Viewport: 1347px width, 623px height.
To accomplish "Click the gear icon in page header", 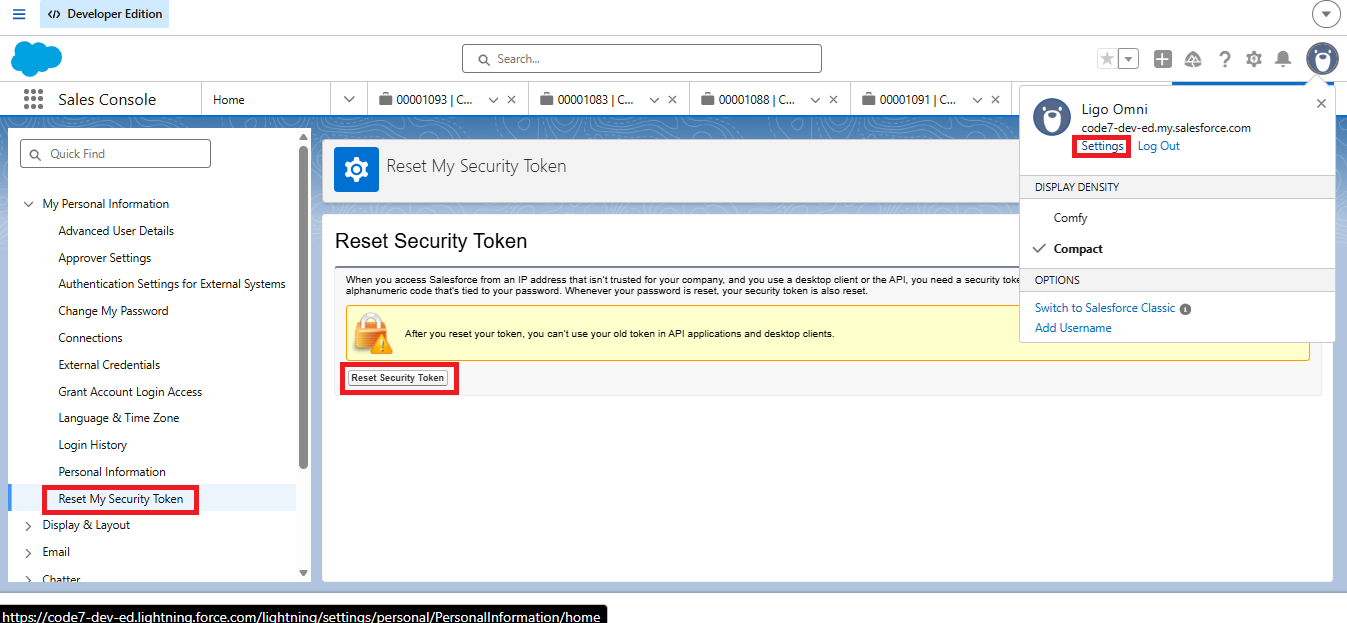I will point(356,169).
